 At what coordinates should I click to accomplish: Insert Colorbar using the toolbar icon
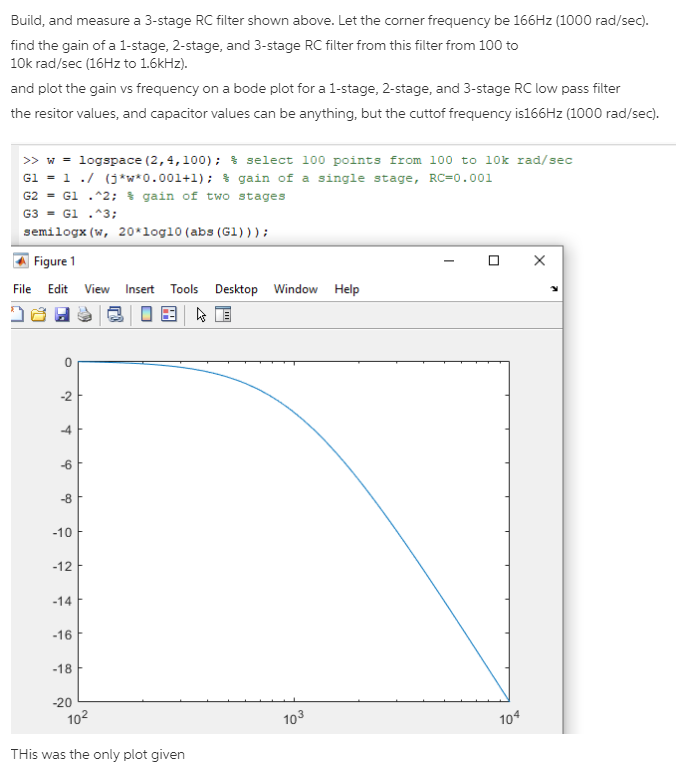click(146, 314)
